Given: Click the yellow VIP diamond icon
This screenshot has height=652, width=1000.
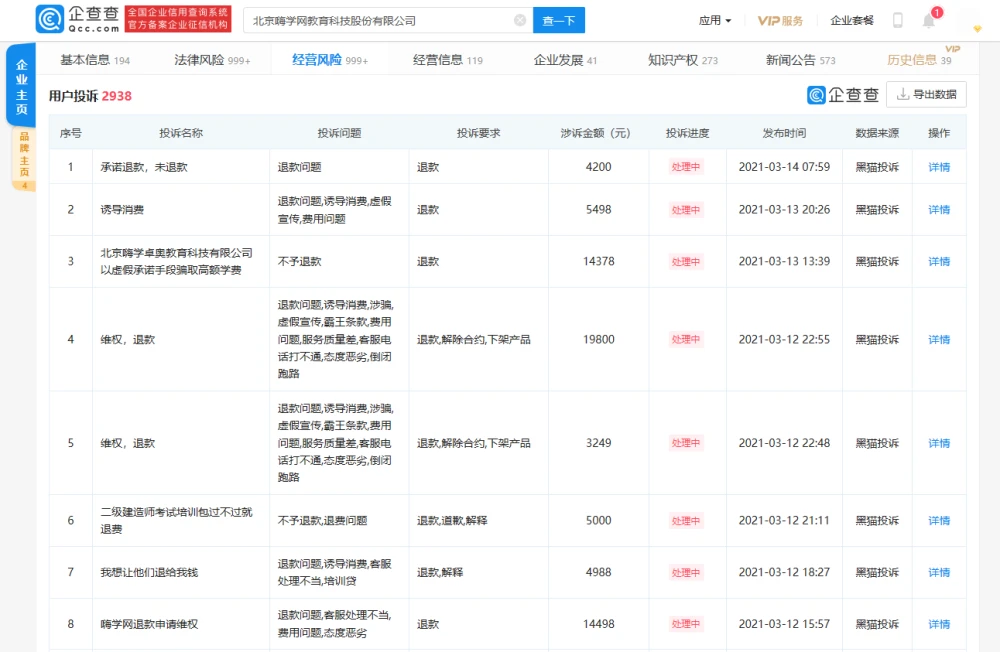Looking at the screenshot, I should (977, 29).
